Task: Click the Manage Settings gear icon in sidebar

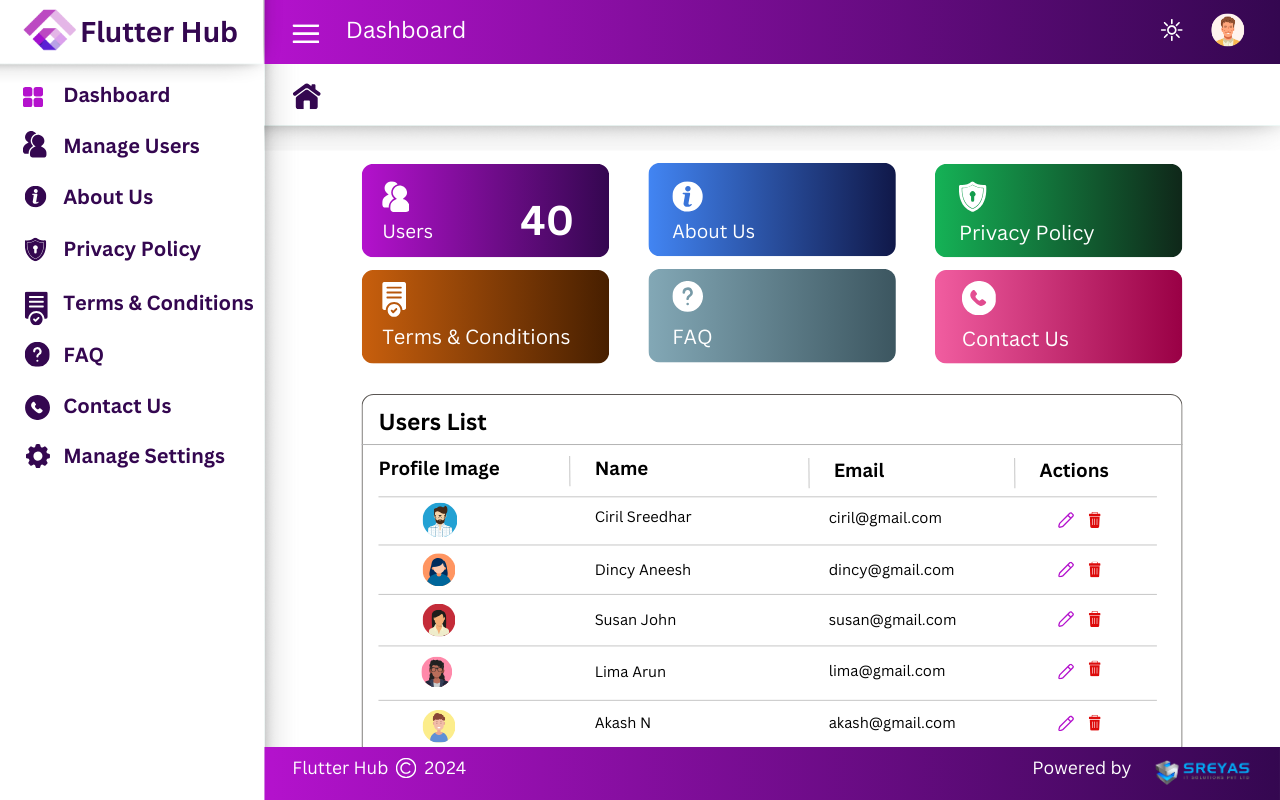Action: [x=37, y=456]
